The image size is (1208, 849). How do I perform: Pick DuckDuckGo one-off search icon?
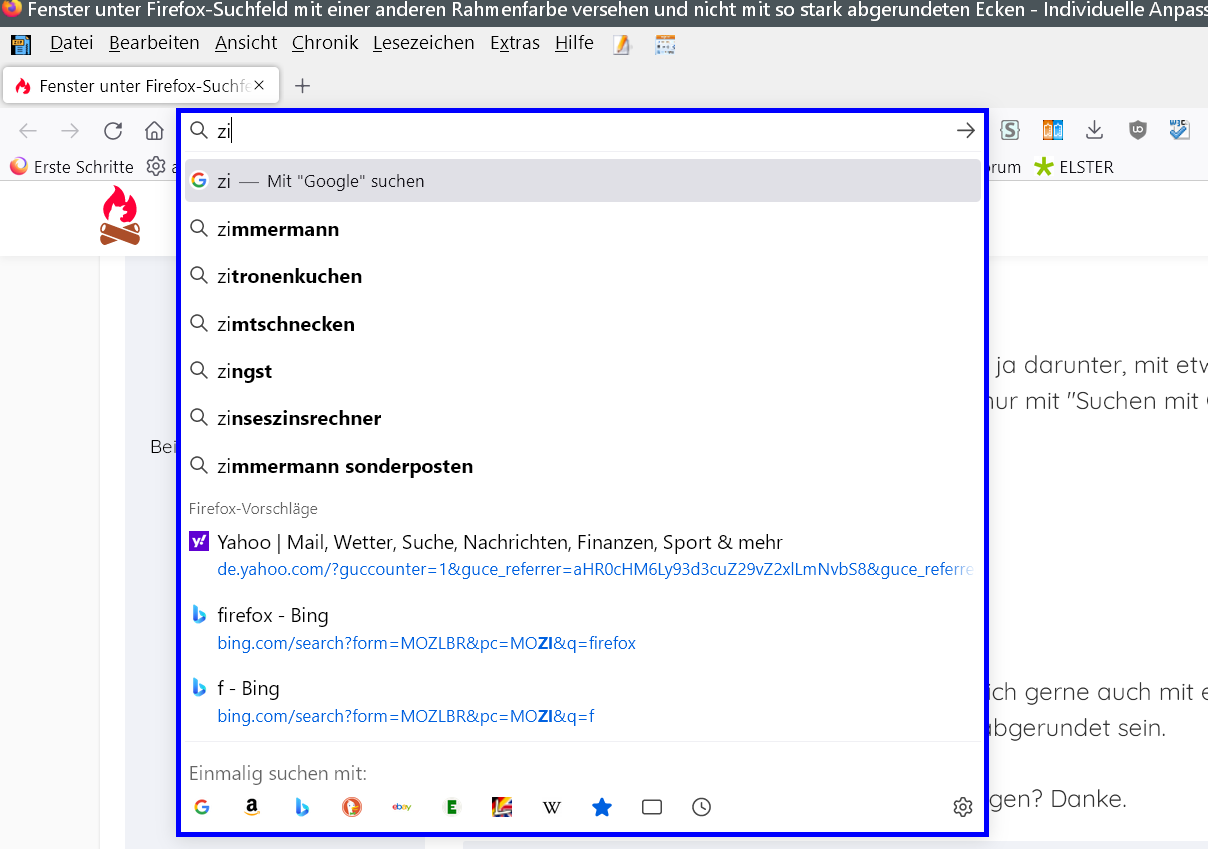[352, 807]
